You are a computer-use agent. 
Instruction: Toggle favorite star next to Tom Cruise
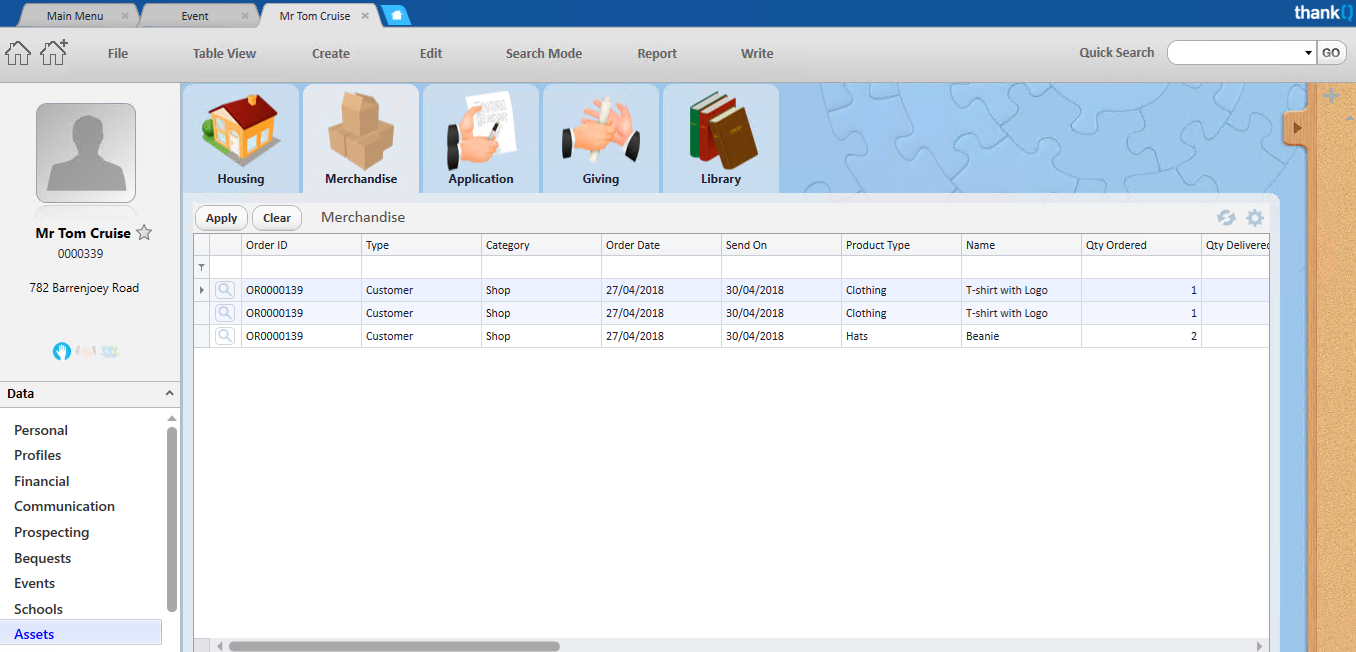point(144,233)
